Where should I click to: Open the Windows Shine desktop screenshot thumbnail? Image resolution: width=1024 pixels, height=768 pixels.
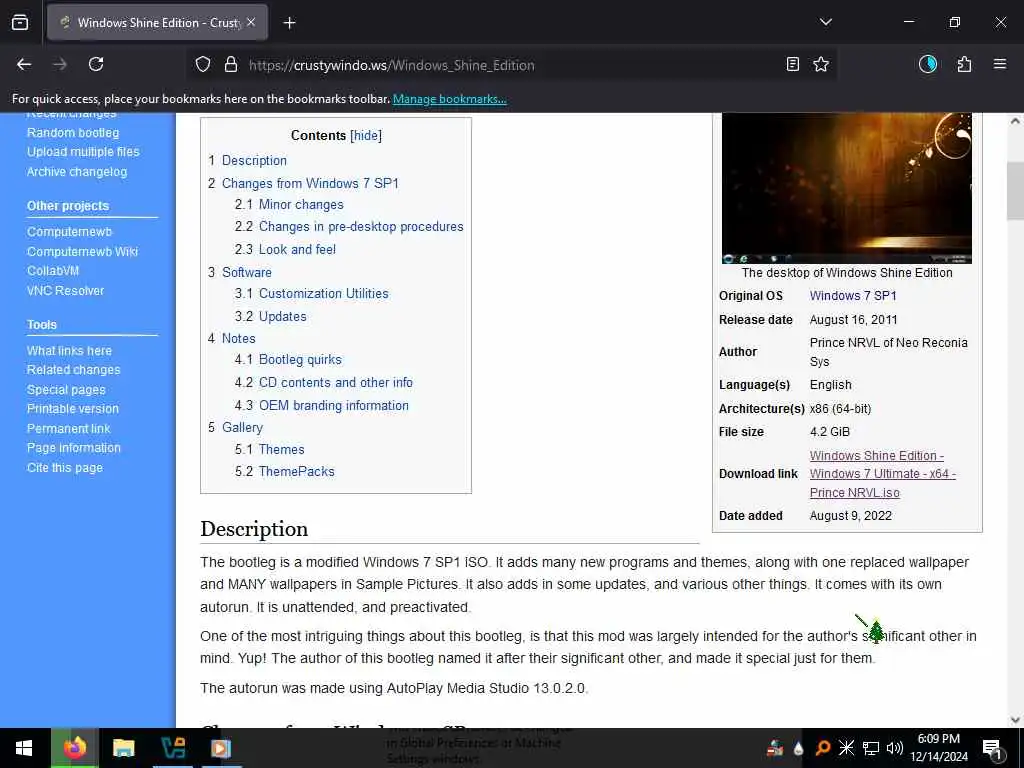[x=846, y=188]
